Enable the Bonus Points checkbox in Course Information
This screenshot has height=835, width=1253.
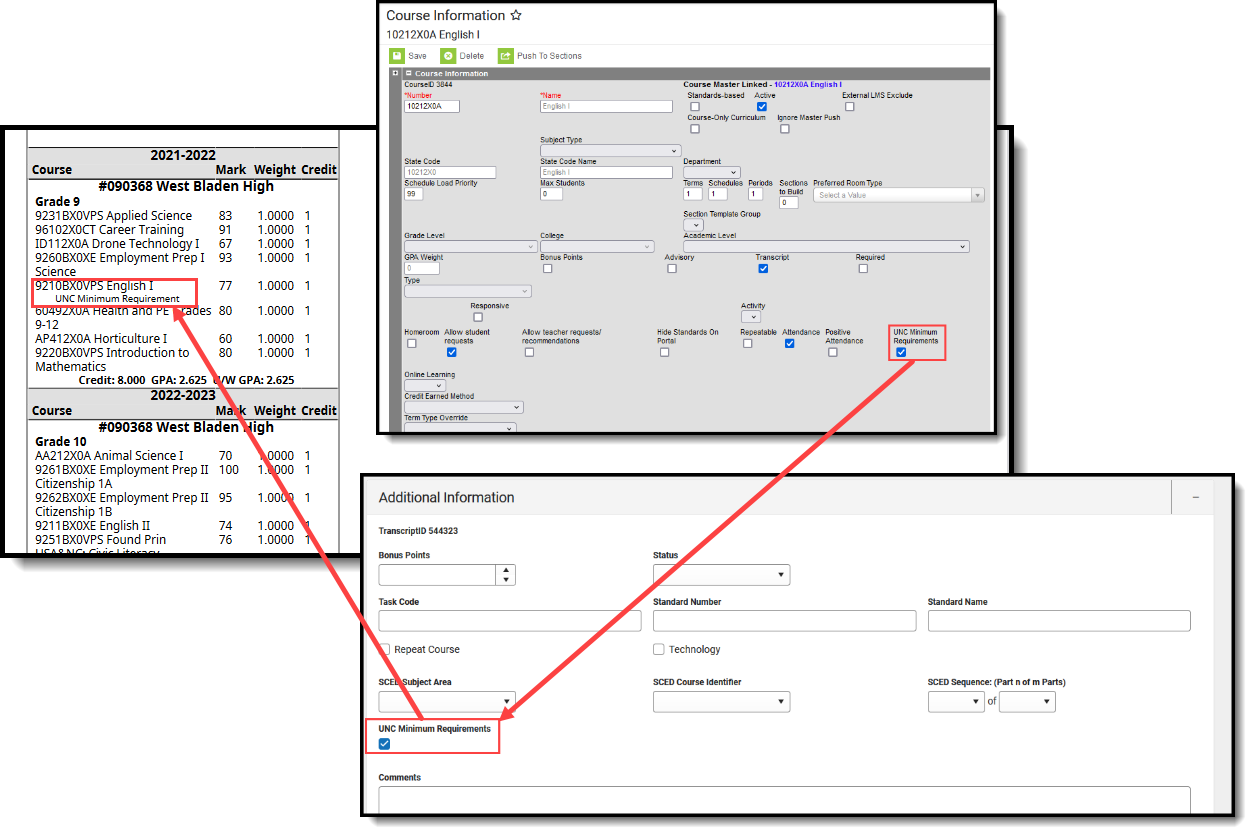[x=547, y=268]
